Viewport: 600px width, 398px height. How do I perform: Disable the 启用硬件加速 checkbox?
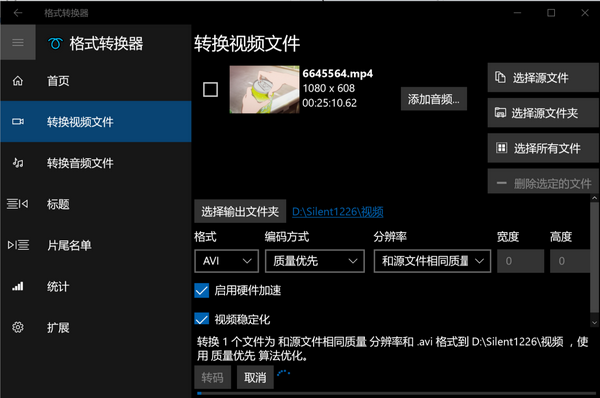(x=202, y=290)
